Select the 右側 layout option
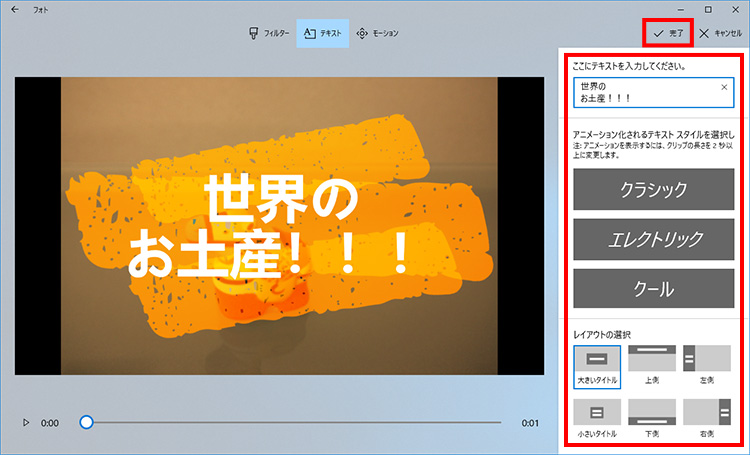The width and height of the screenshot is (750, 455). [707, 419]
